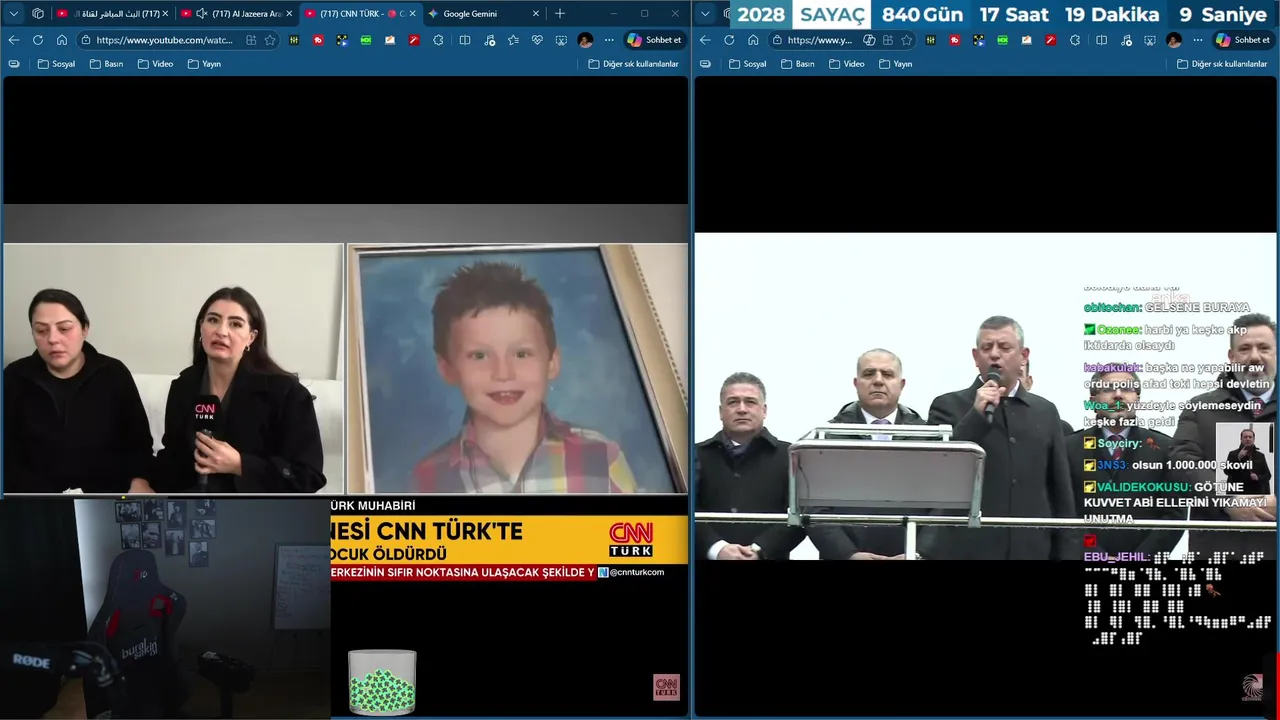Refresh the page in the right browser window

[729, 40]
